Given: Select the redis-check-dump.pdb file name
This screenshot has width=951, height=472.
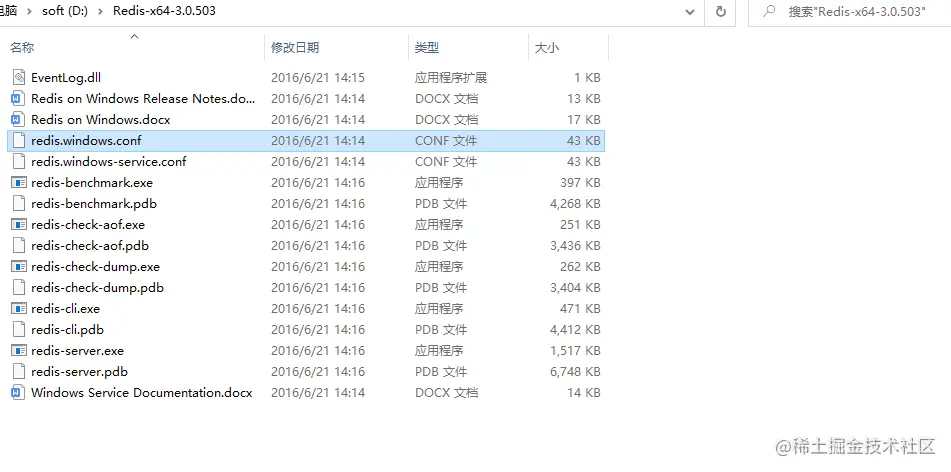Looking at the screenshot, I should [x=98, y=288].
